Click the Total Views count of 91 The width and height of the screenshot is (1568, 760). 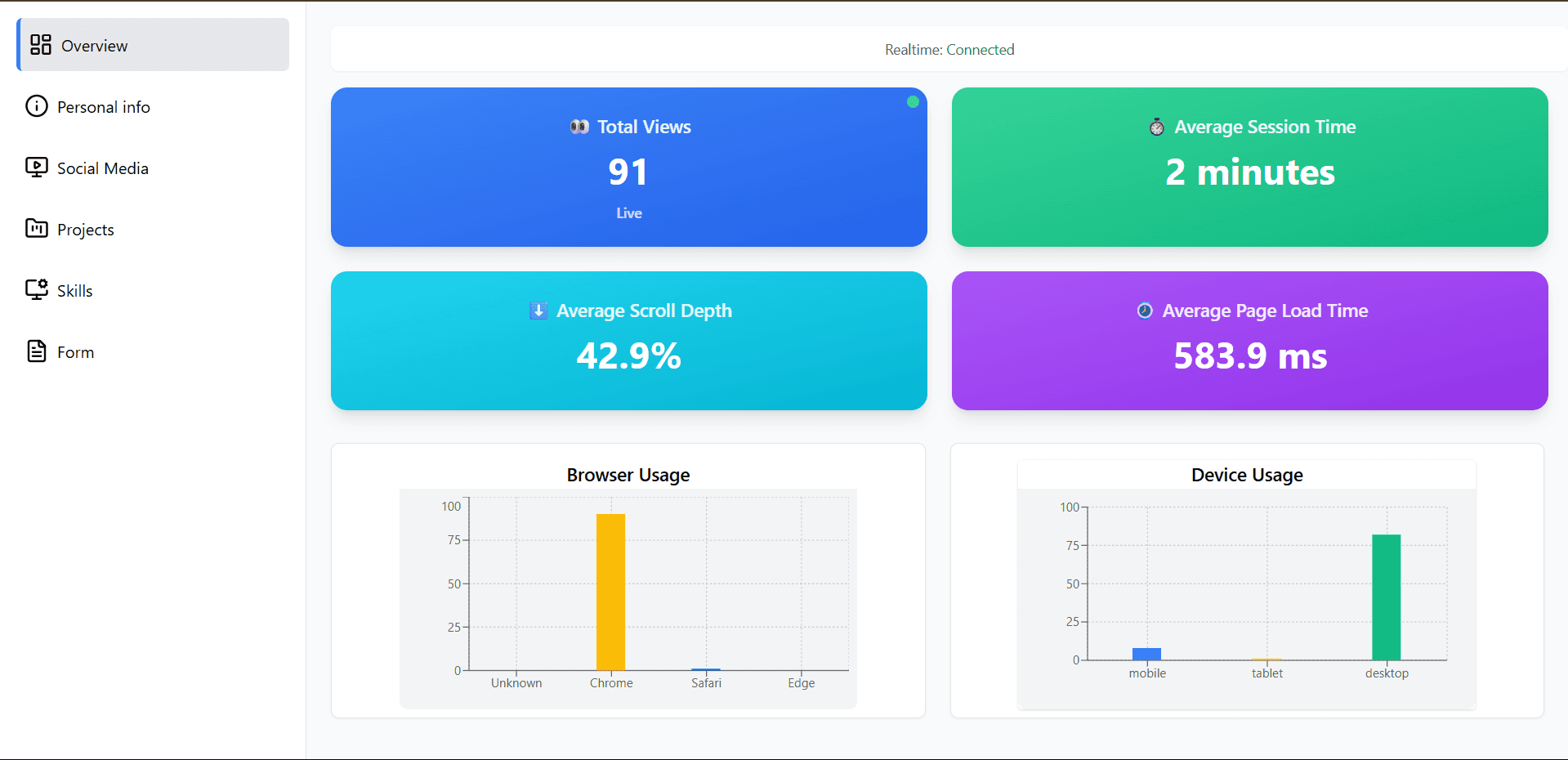(x=628, y=172)
